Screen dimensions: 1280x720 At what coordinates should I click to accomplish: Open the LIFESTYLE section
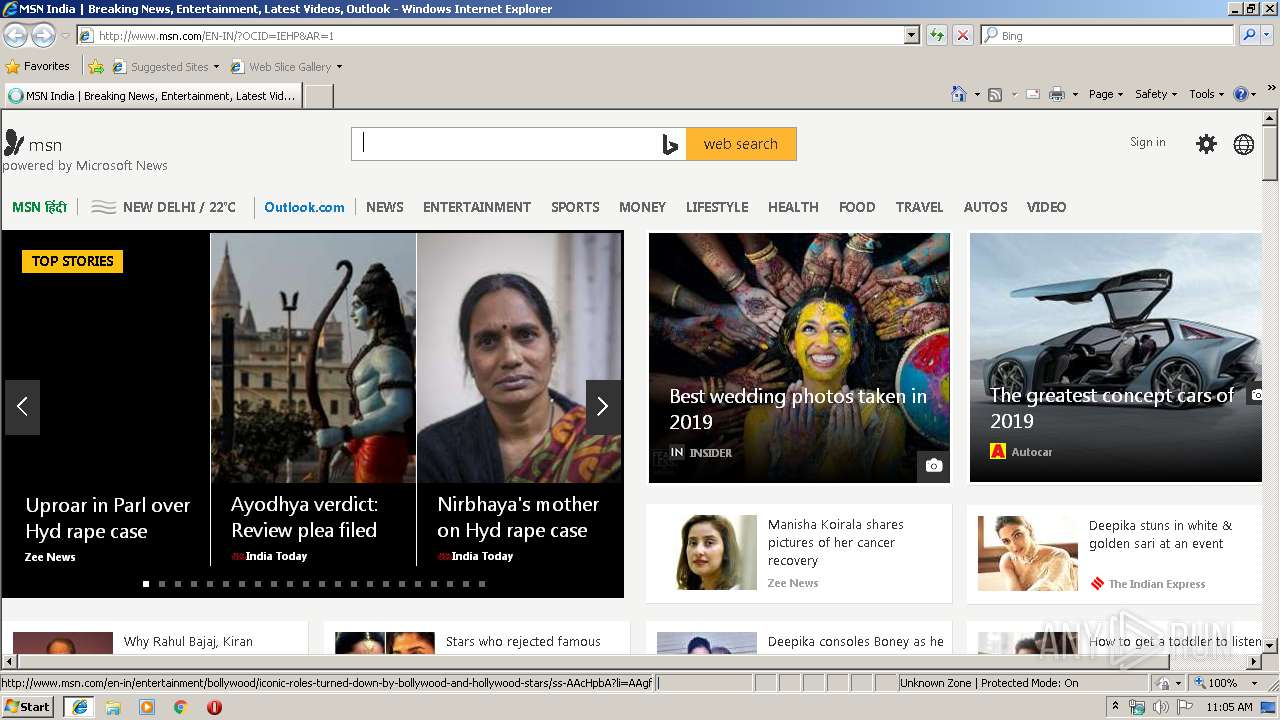pyautogui.click(x=717, y=207)
